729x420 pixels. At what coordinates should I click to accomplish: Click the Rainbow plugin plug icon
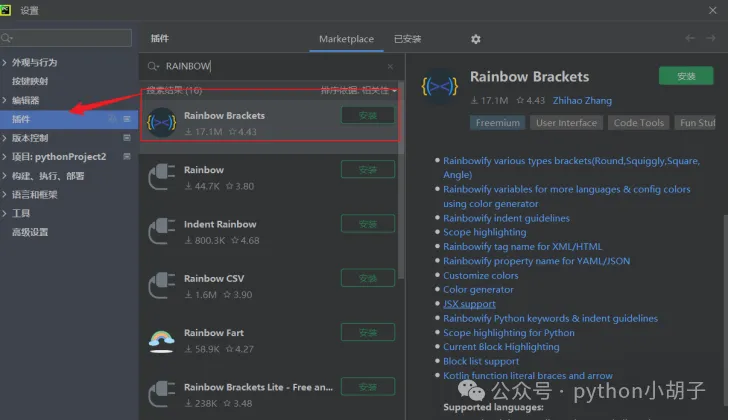[x=162, y=177]
